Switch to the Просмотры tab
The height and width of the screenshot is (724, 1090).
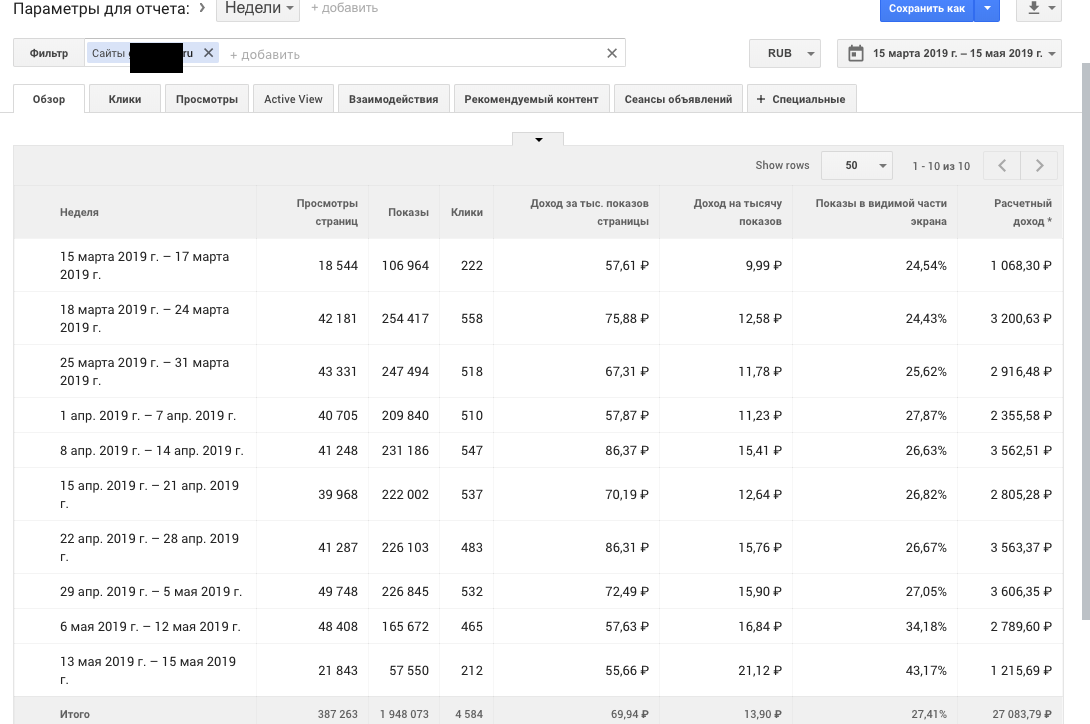(207, 99)
